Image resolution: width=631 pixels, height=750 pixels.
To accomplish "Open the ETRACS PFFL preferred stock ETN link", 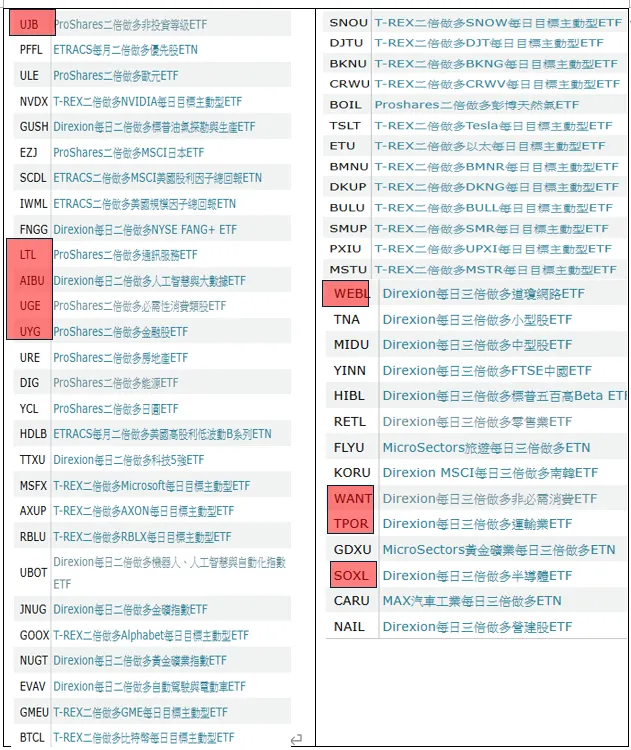I will [x=125, y=50].
